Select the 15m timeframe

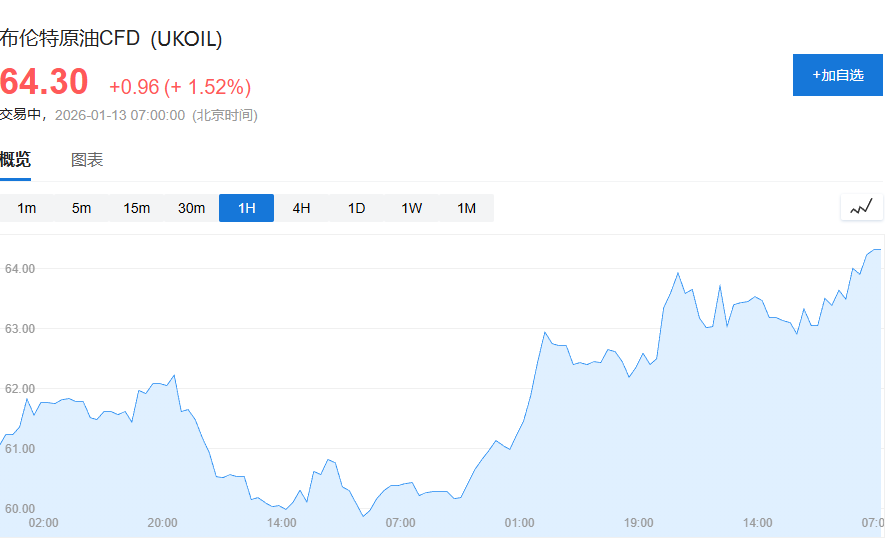tap(137, 208)
